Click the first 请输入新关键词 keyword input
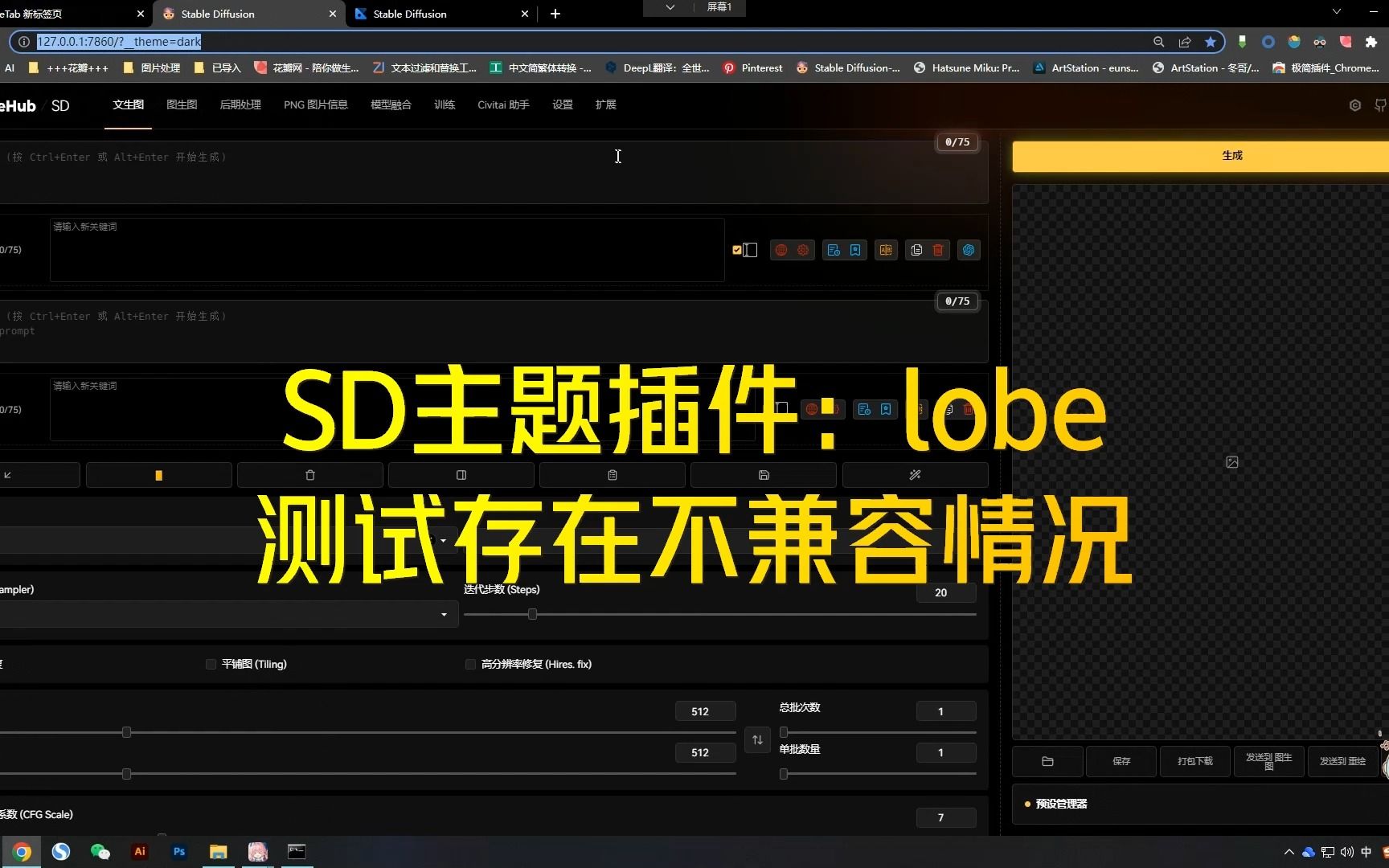This screenshot has height=868, width=1389. pos(387,250)
